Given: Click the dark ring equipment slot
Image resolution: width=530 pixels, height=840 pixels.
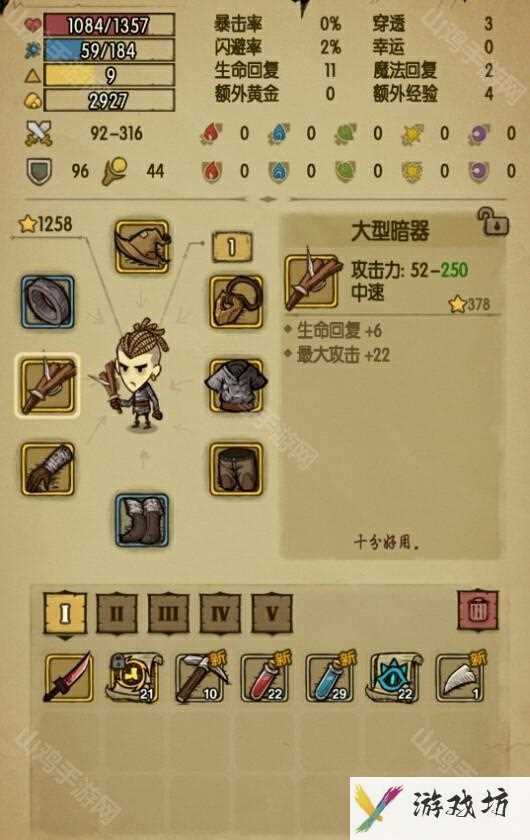Looking at the screenshot, I should (48, 302).
